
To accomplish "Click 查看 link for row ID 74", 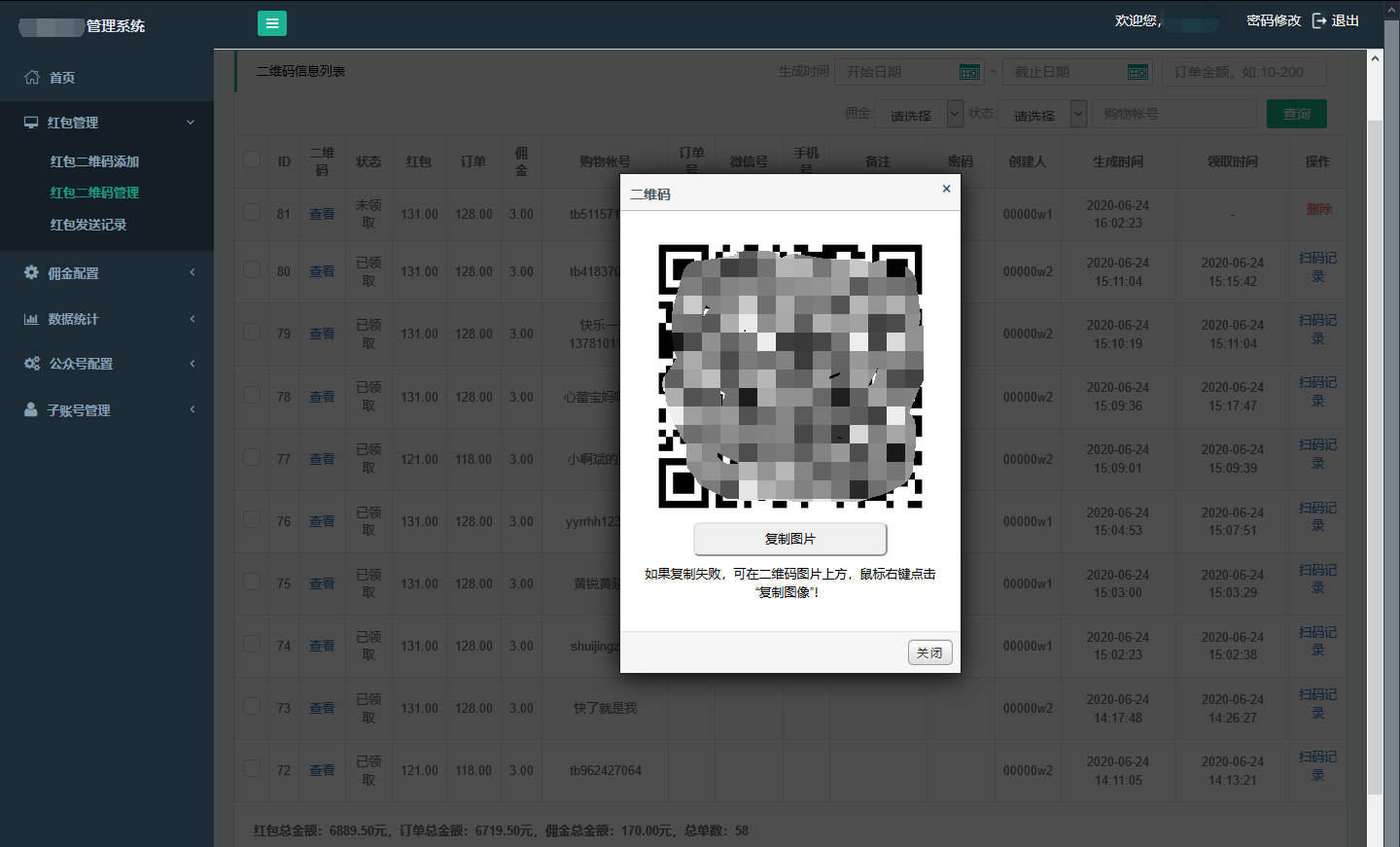I will (x=322, y=646).
